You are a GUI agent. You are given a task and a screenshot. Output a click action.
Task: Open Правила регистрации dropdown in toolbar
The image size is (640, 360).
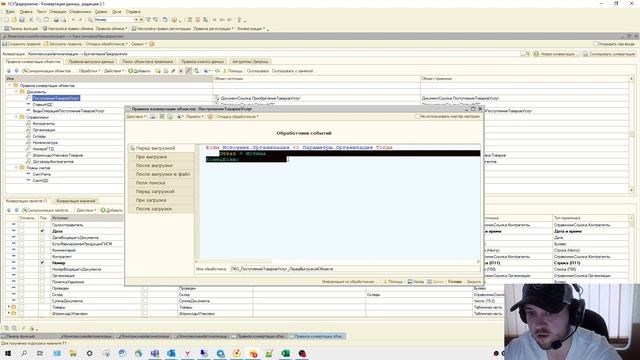[213, 29]
